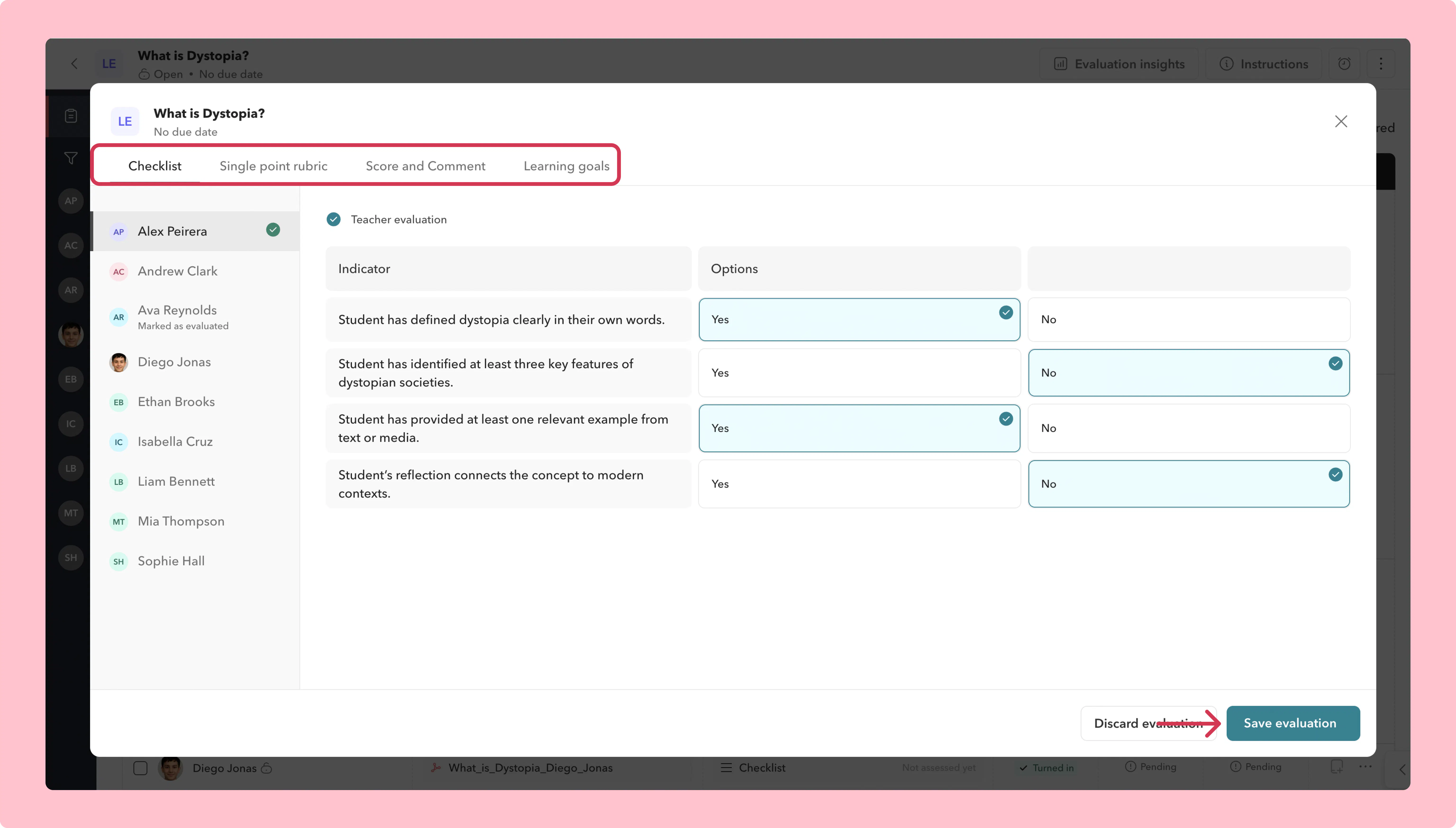Image resolution: width=1456 pixels, height=828 pixels.
Task: Click the AC avatar beside Andrew Clark
Action: [x=118, y=271]
